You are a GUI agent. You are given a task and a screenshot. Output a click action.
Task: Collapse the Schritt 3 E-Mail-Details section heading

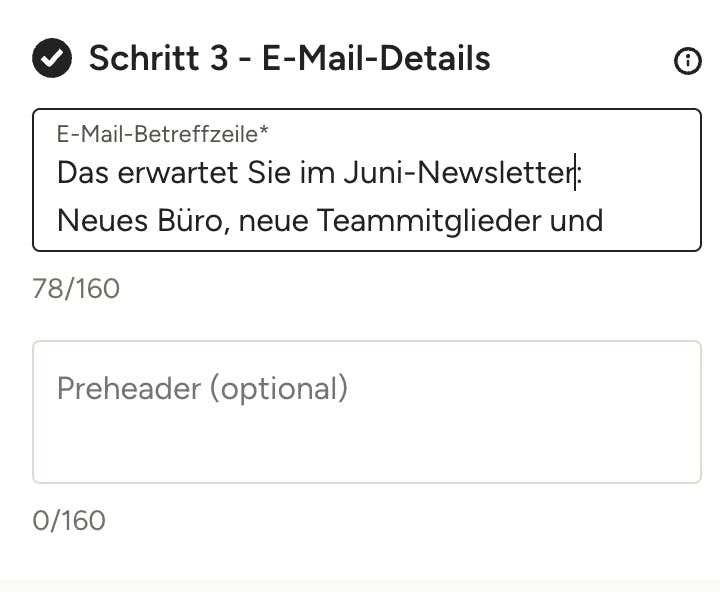pos(289,59)
